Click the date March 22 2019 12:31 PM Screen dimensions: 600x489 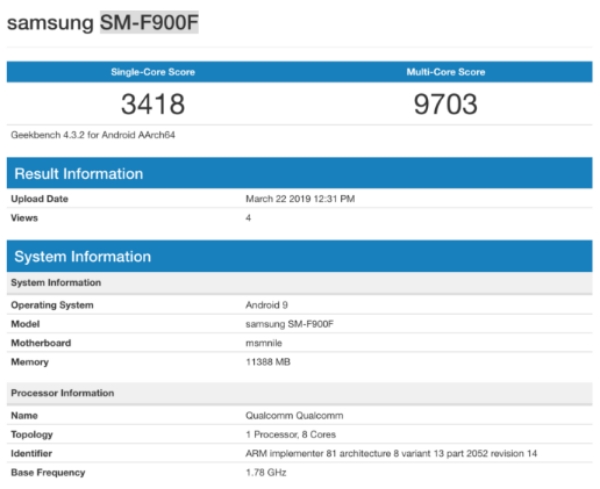300,199
